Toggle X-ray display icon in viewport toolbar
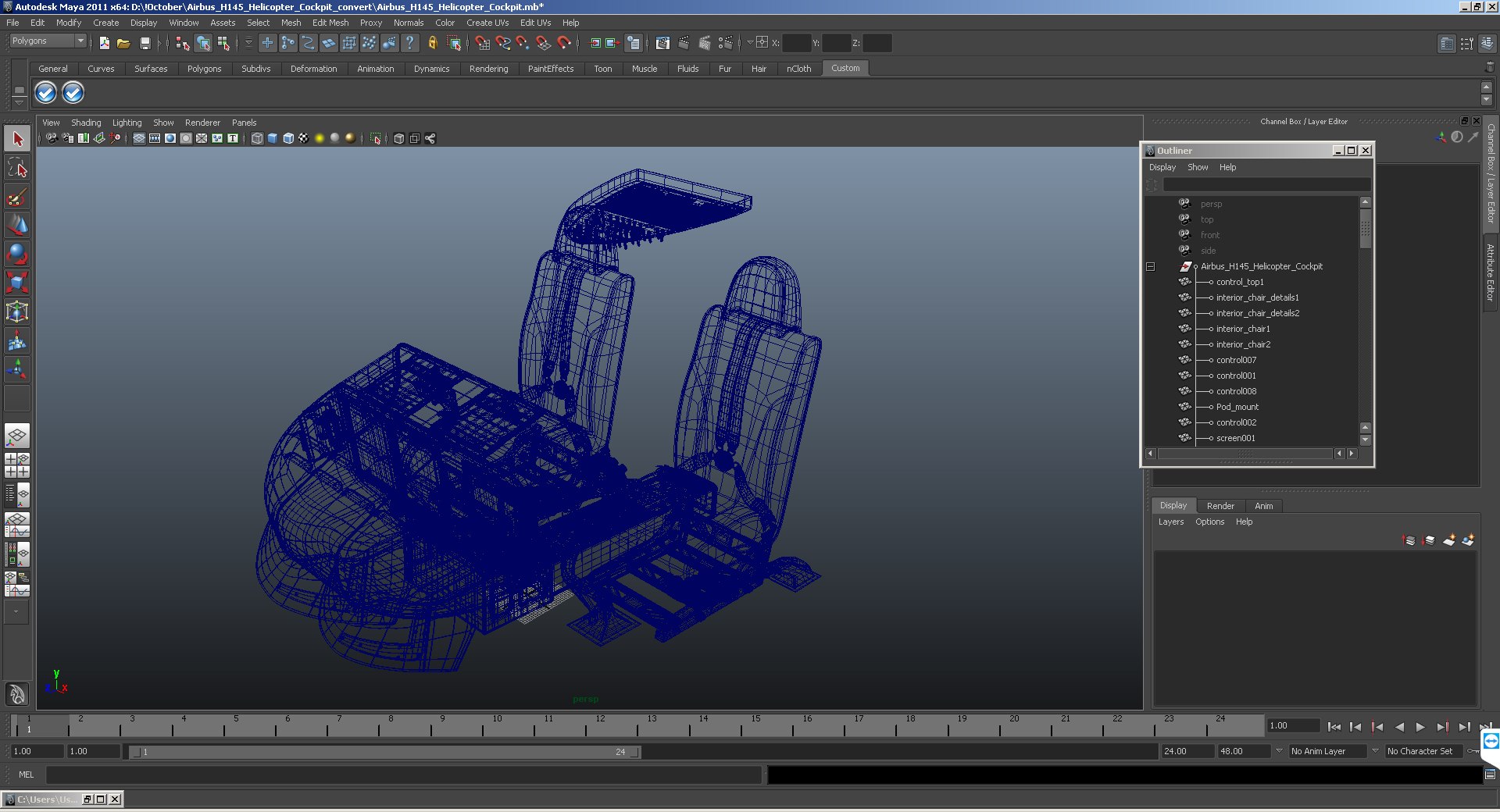1500x812 pixels. point(399,138)
